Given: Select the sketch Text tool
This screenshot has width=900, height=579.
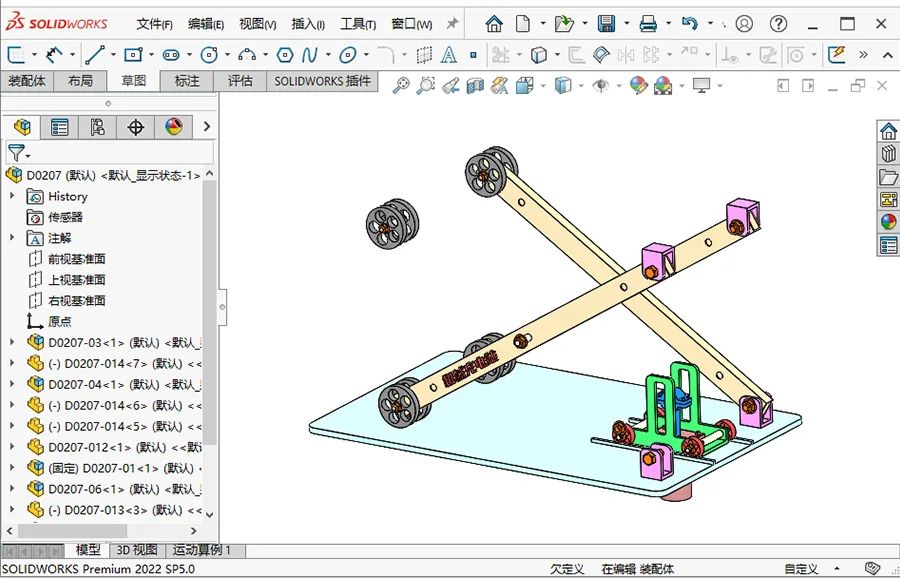Looking at the screenshot, I should (x=448, y=55).
